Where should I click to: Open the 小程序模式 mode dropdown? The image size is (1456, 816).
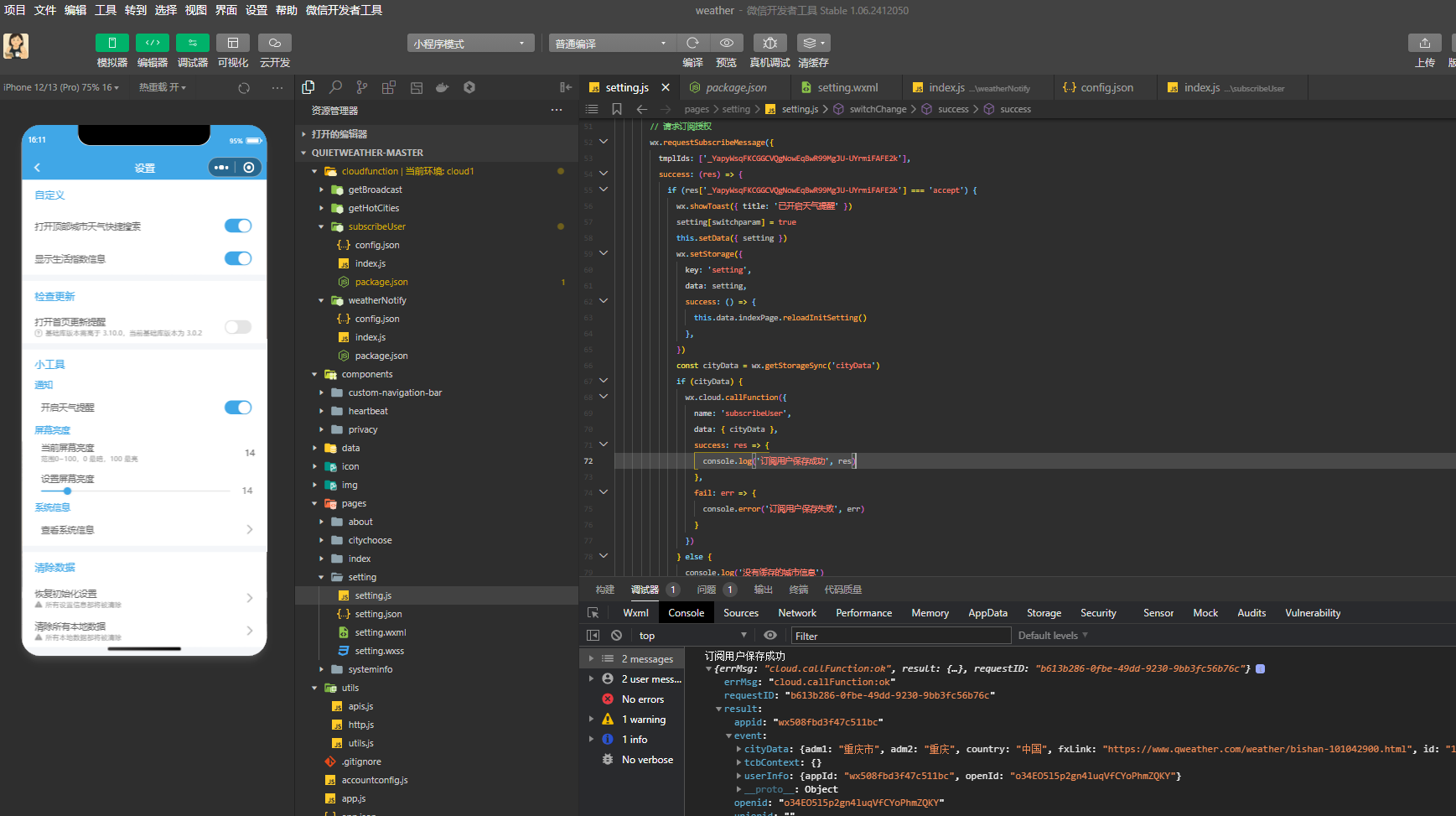click(470, 44)
